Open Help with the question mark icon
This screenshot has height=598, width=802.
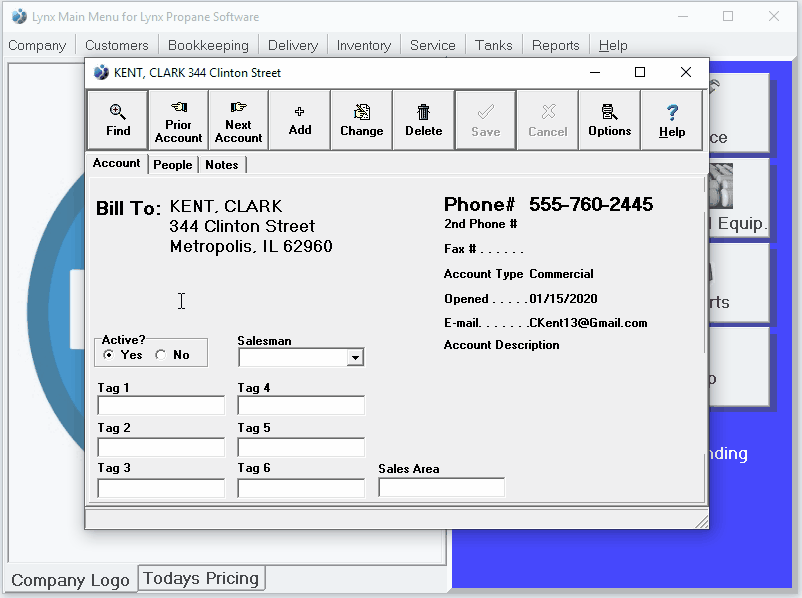coord(672,120)
